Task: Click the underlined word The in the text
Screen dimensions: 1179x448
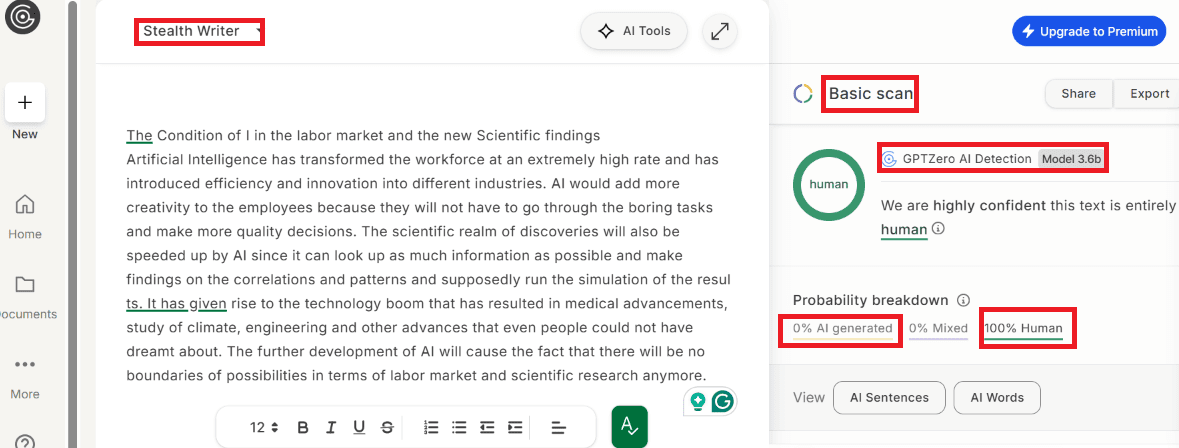Action: 139,136
